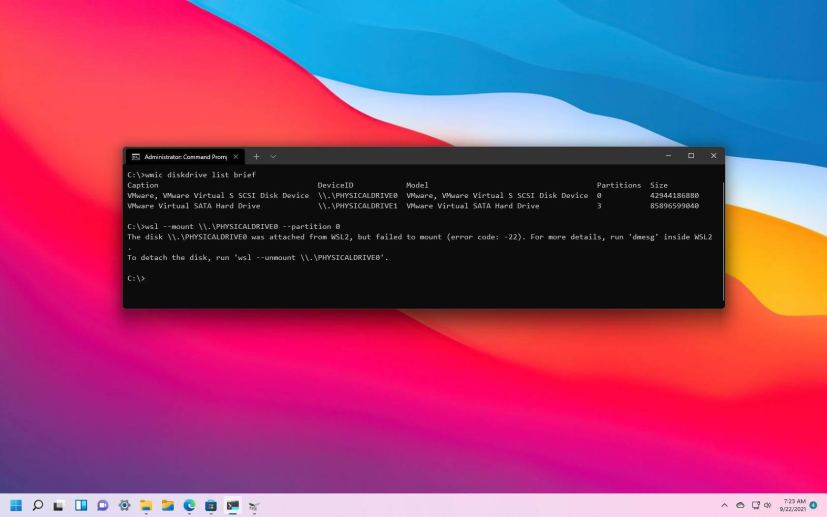Open Microsoft Edge from taskbar
This screenshot has height=517, width=827.
(189, 505)
